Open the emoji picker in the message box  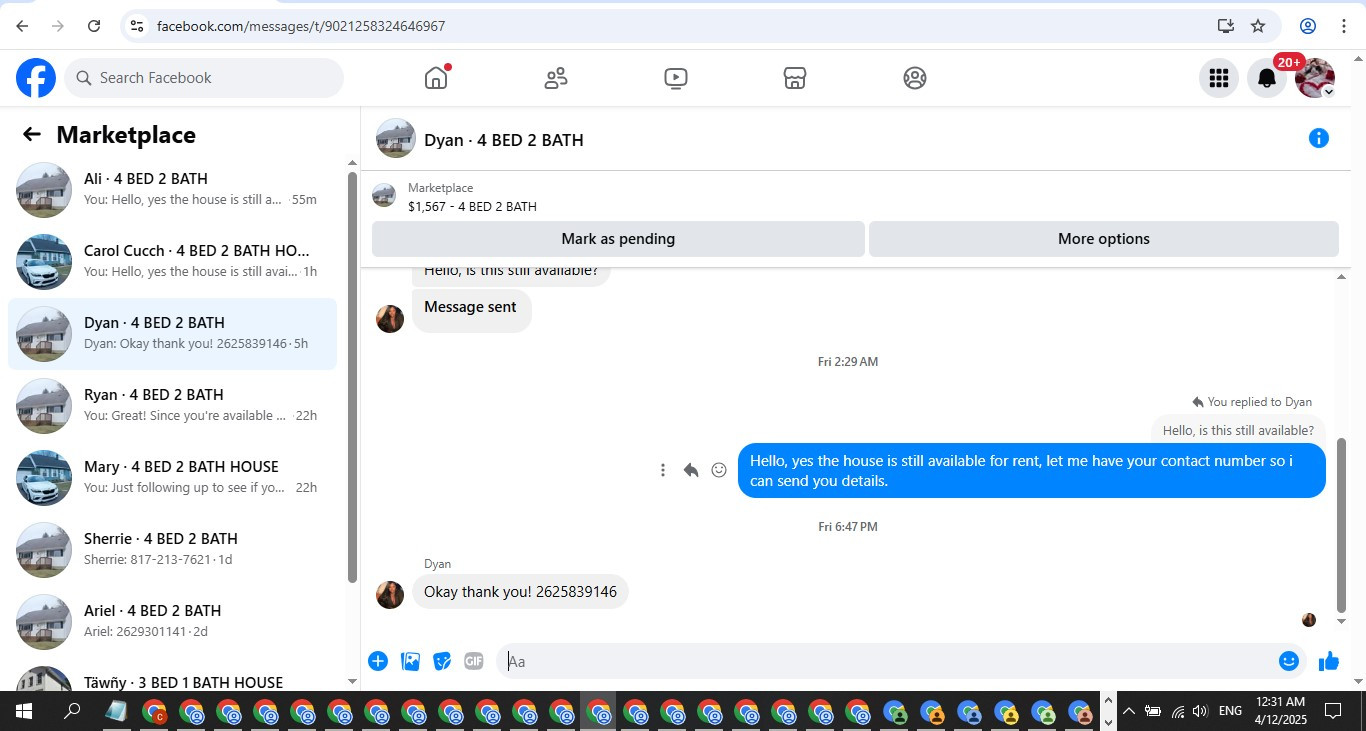[1289, 661]
